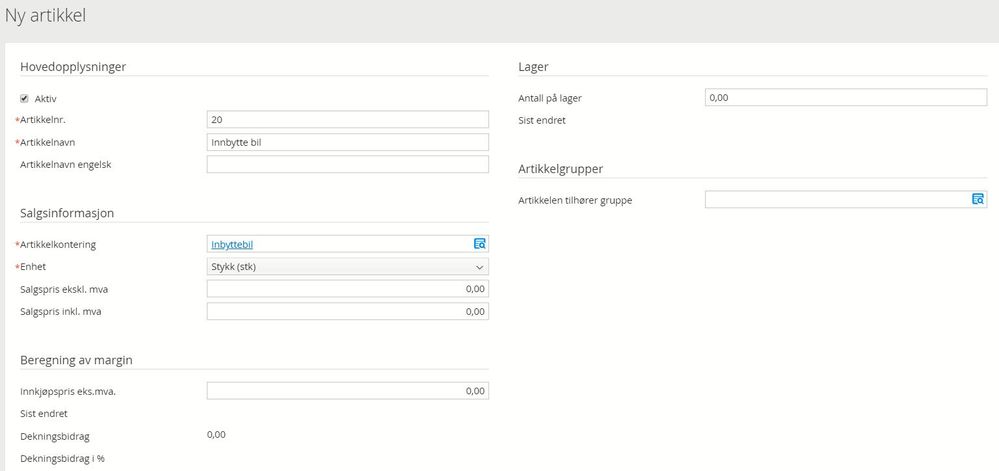Focus the Antall på lager field
999x471 pixels.
[x=846, y=98]
